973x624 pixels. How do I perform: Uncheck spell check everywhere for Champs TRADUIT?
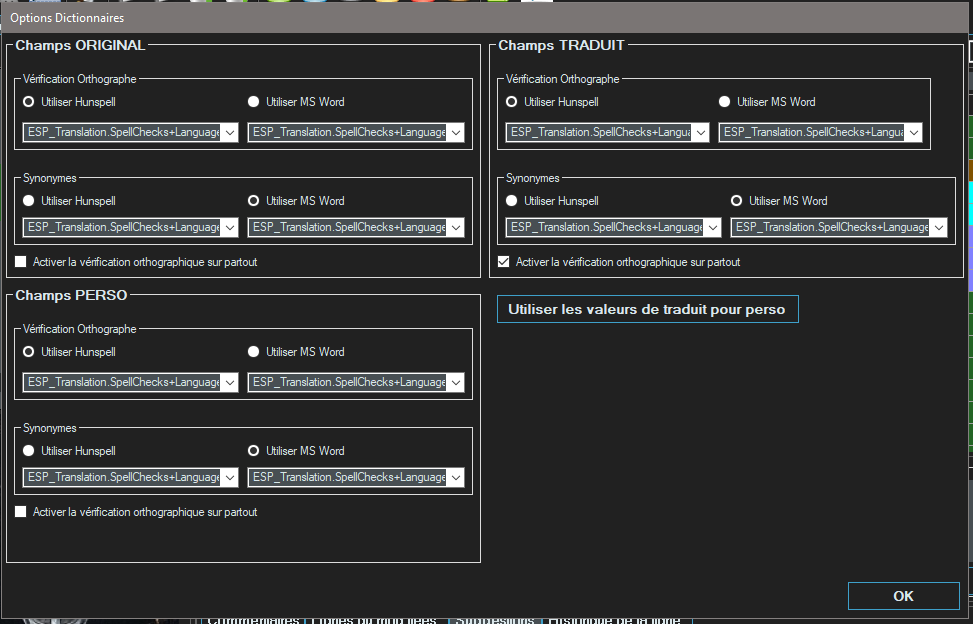pos(504,262)
